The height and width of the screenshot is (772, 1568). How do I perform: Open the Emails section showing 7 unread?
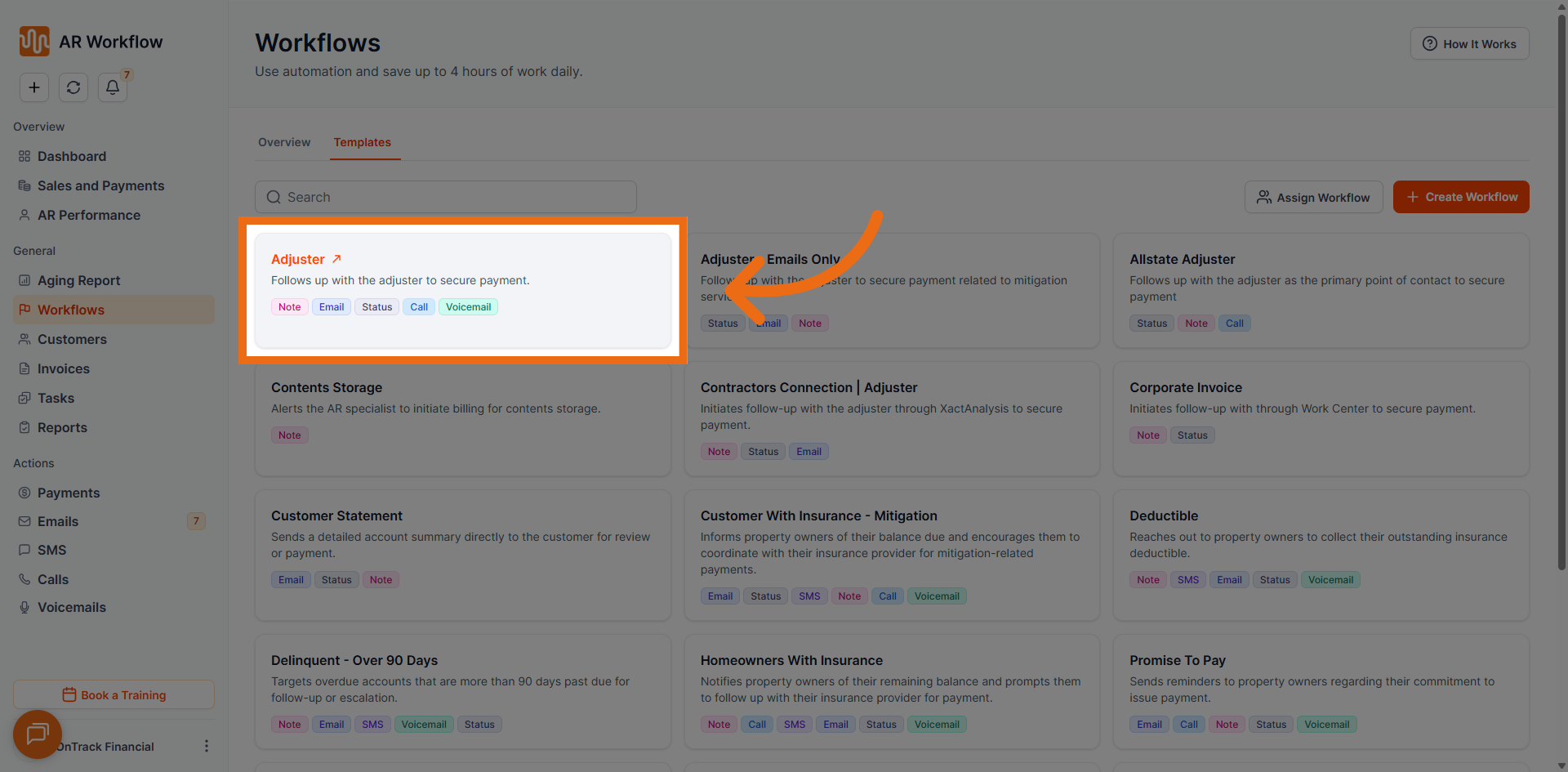coord(58,521)
